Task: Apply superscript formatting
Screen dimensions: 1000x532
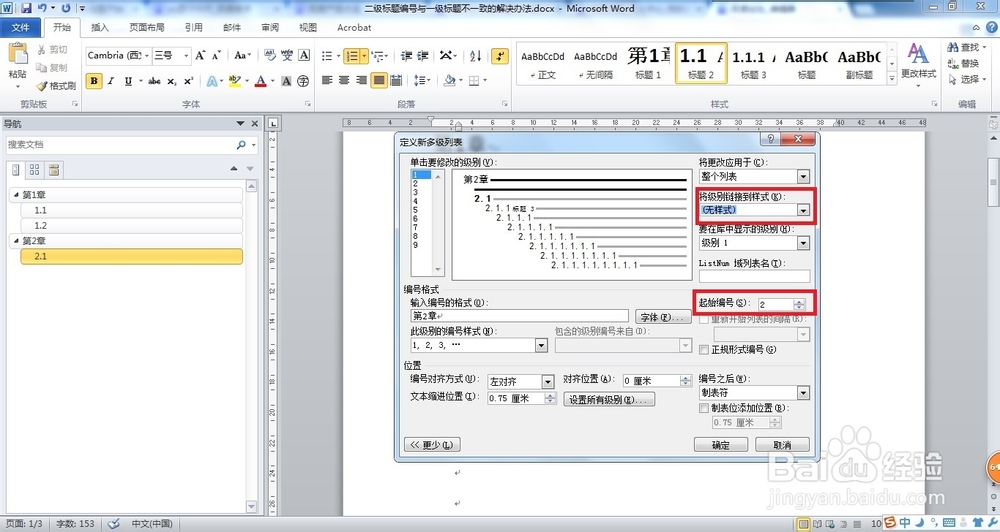Action: click(188, 81)
